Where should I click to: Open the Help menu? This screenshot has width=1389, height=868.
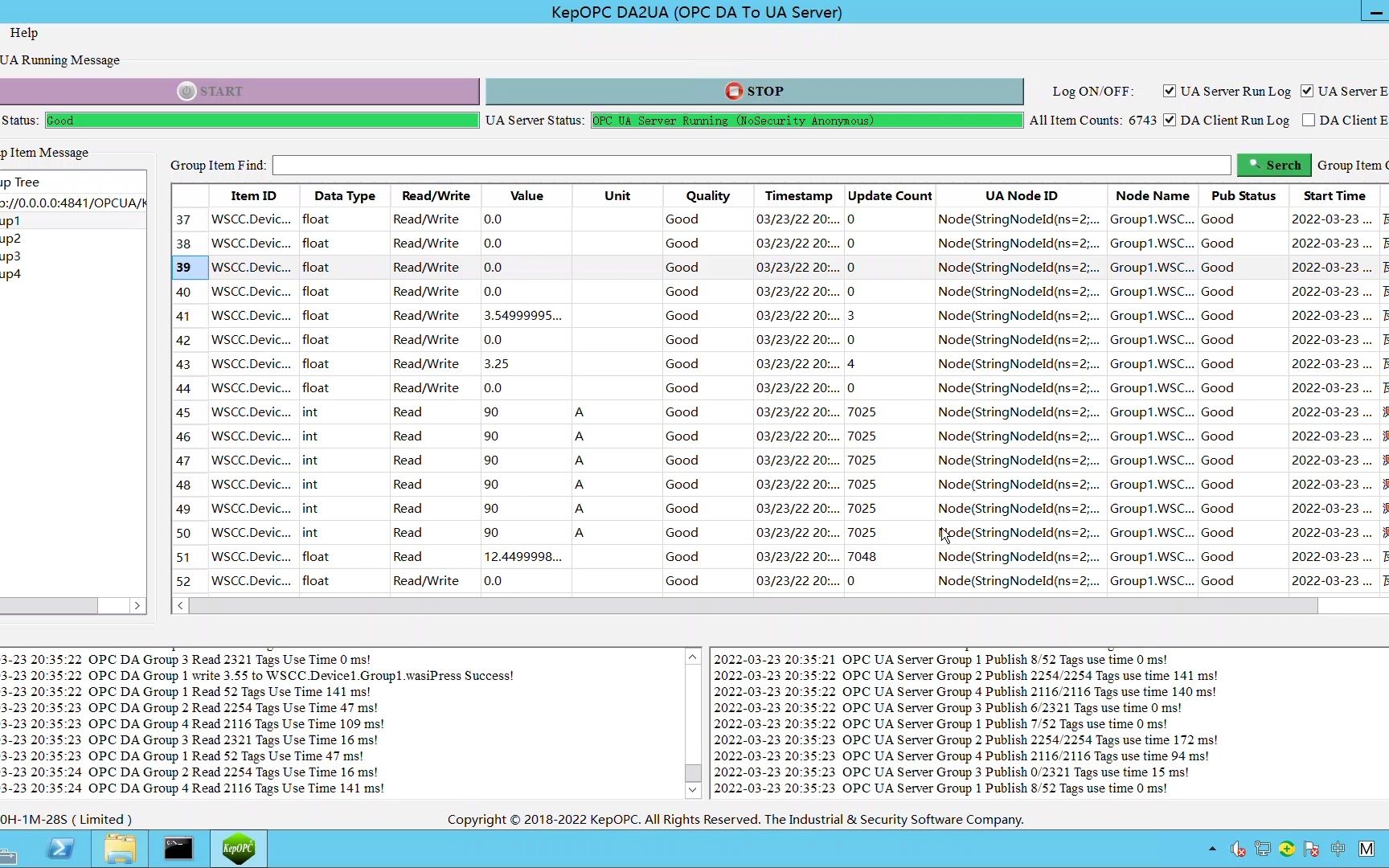pos(24,33)
